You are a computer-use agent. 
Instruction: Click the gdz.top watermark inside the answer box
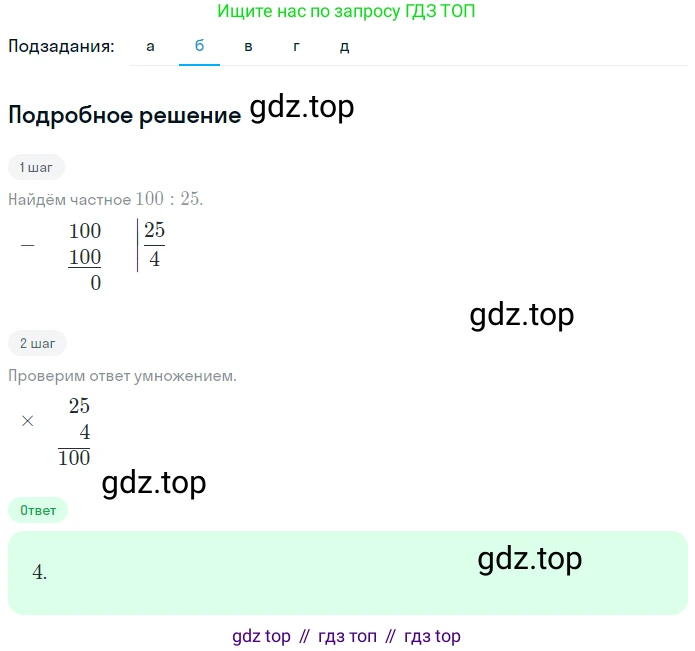coord(530,559)
